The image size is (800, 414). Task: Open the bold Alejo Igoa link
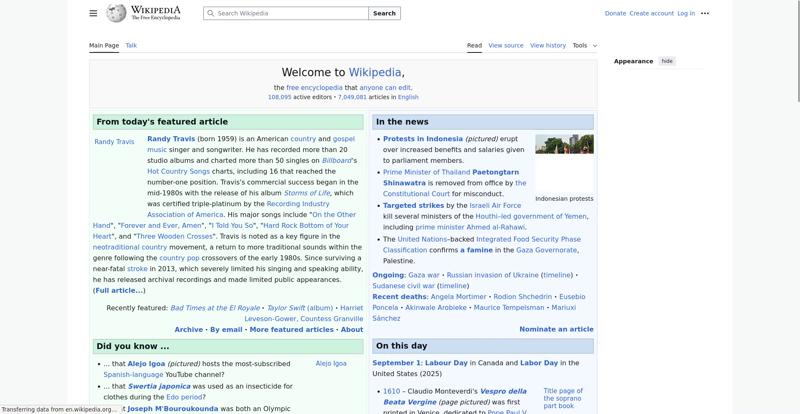pos(146,364)
